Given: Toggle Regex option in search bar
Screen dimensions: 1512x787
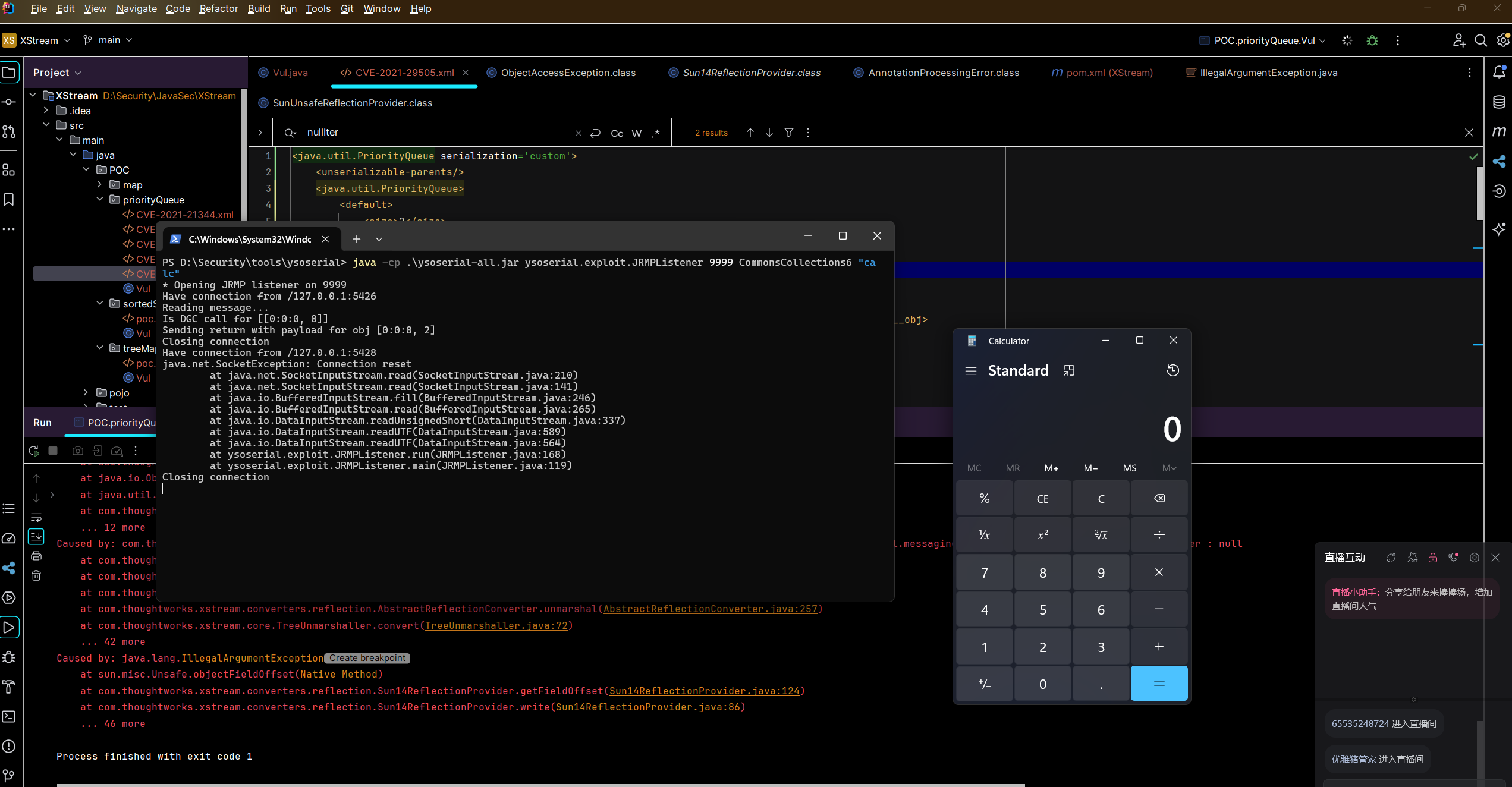Looking at the screenshot, I should 656,133.
